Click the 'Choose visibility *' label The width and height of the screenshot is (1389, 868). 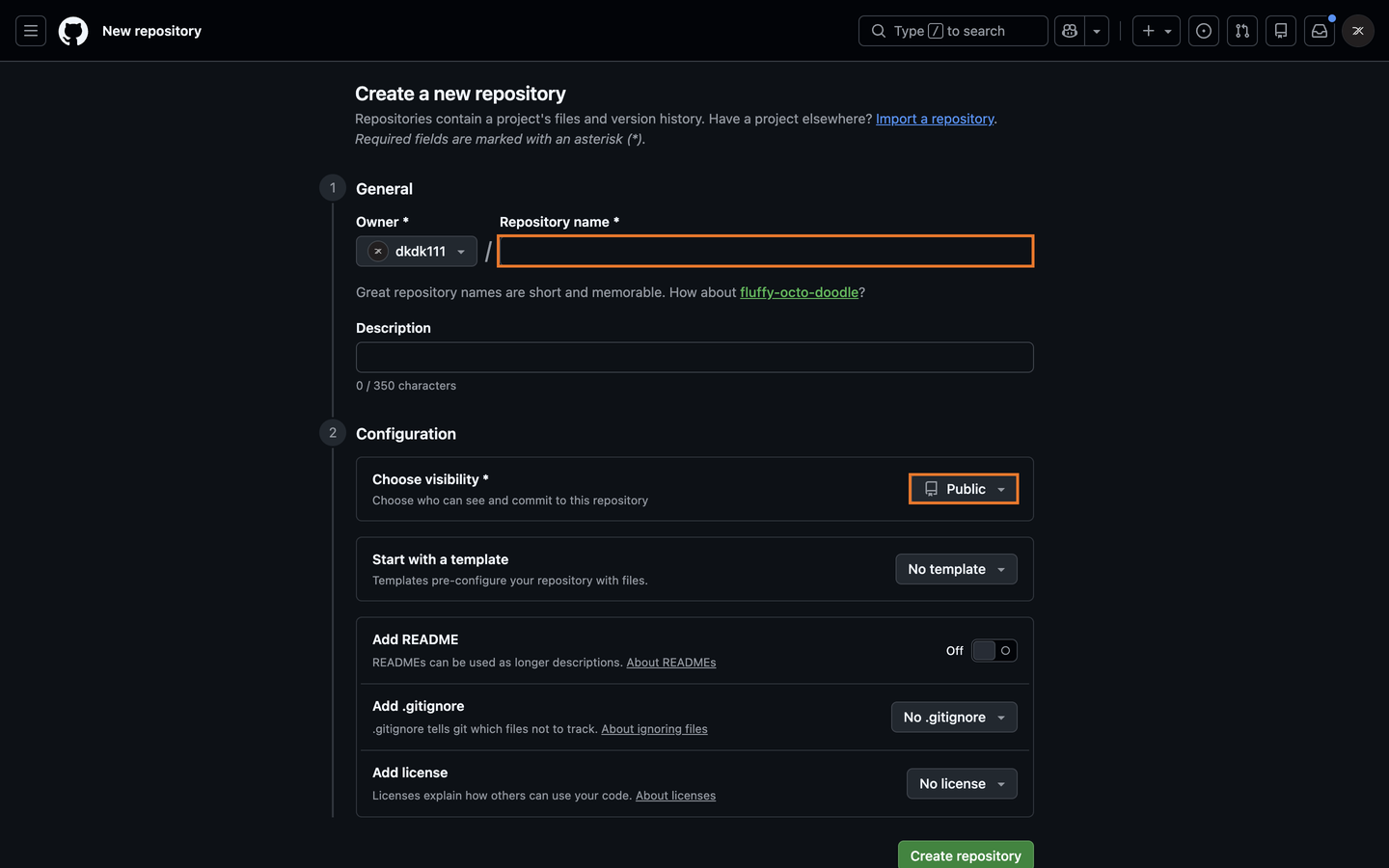pos(430,479)
